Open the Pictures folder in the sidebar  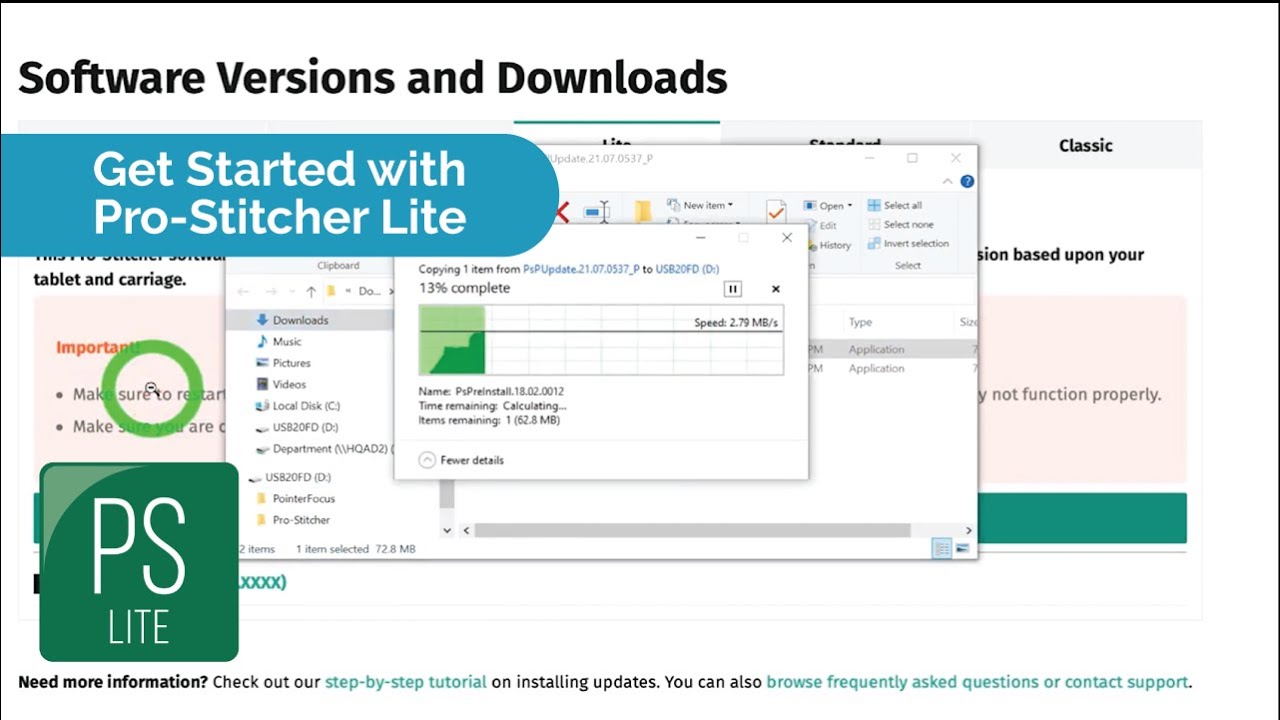tap(291, 363)
